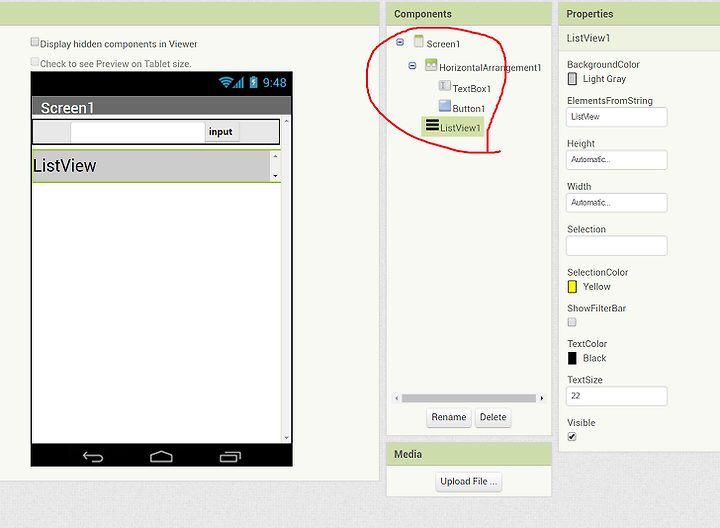Click the Components scrollbar left arrow
The height and width of the screenshot is (528, 720).
click(397, 398)
